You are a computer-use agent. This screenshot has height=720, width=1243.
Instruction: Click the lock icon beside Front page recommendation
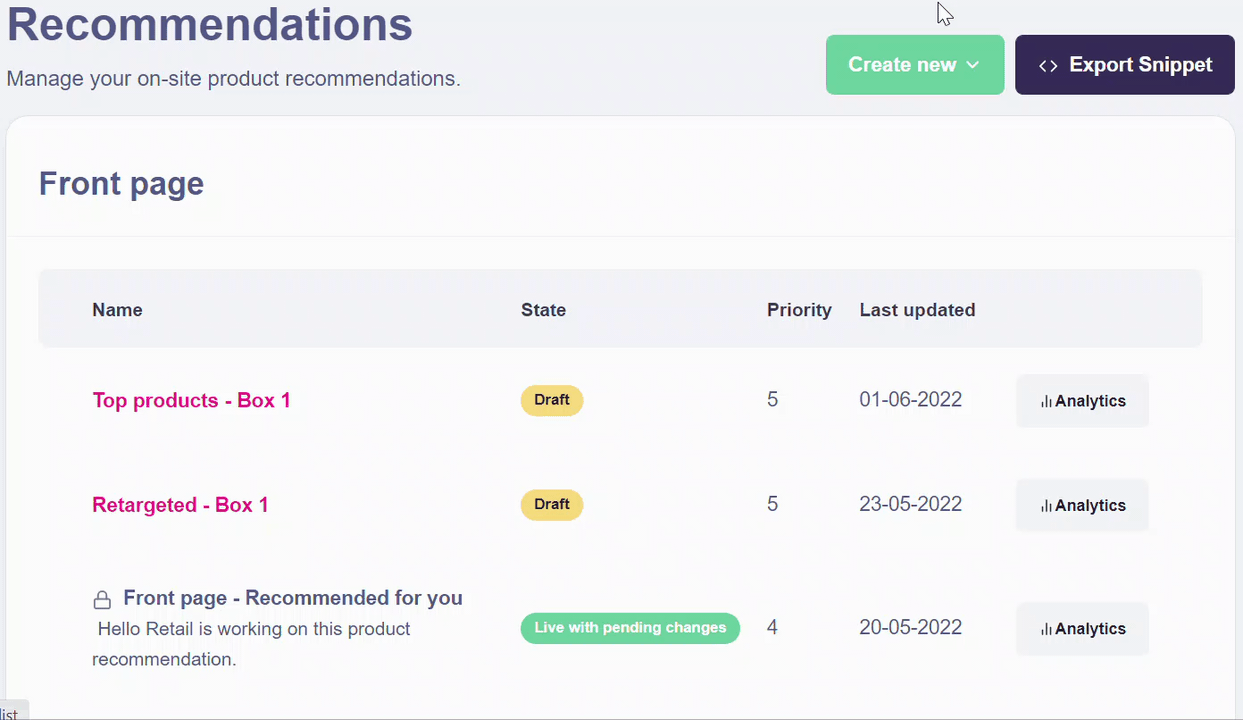(x=102, y=600)
